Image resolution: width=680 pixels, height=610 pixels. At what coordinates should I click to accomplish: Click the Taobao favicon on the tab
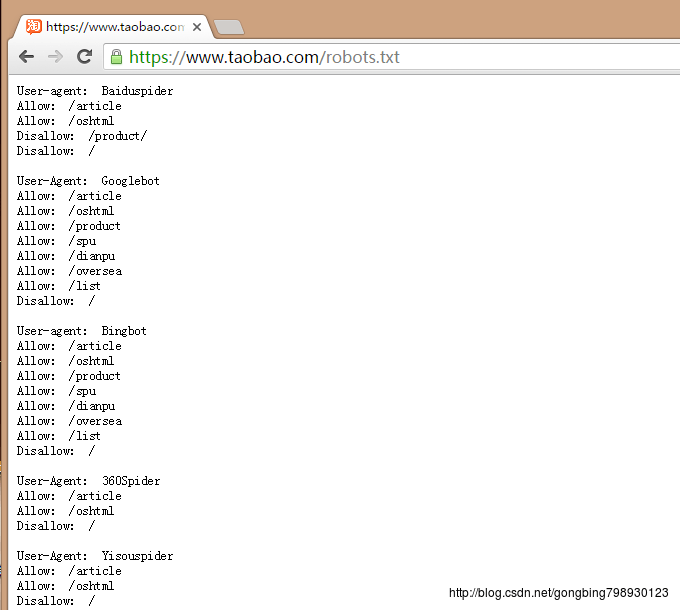(x=34, y=26)
